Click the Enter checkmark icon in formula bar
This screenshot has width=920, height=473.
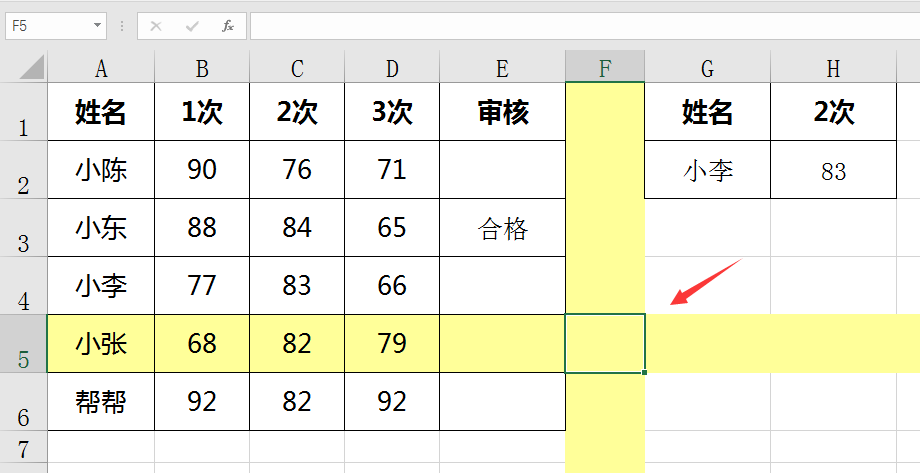click(192, 26)
